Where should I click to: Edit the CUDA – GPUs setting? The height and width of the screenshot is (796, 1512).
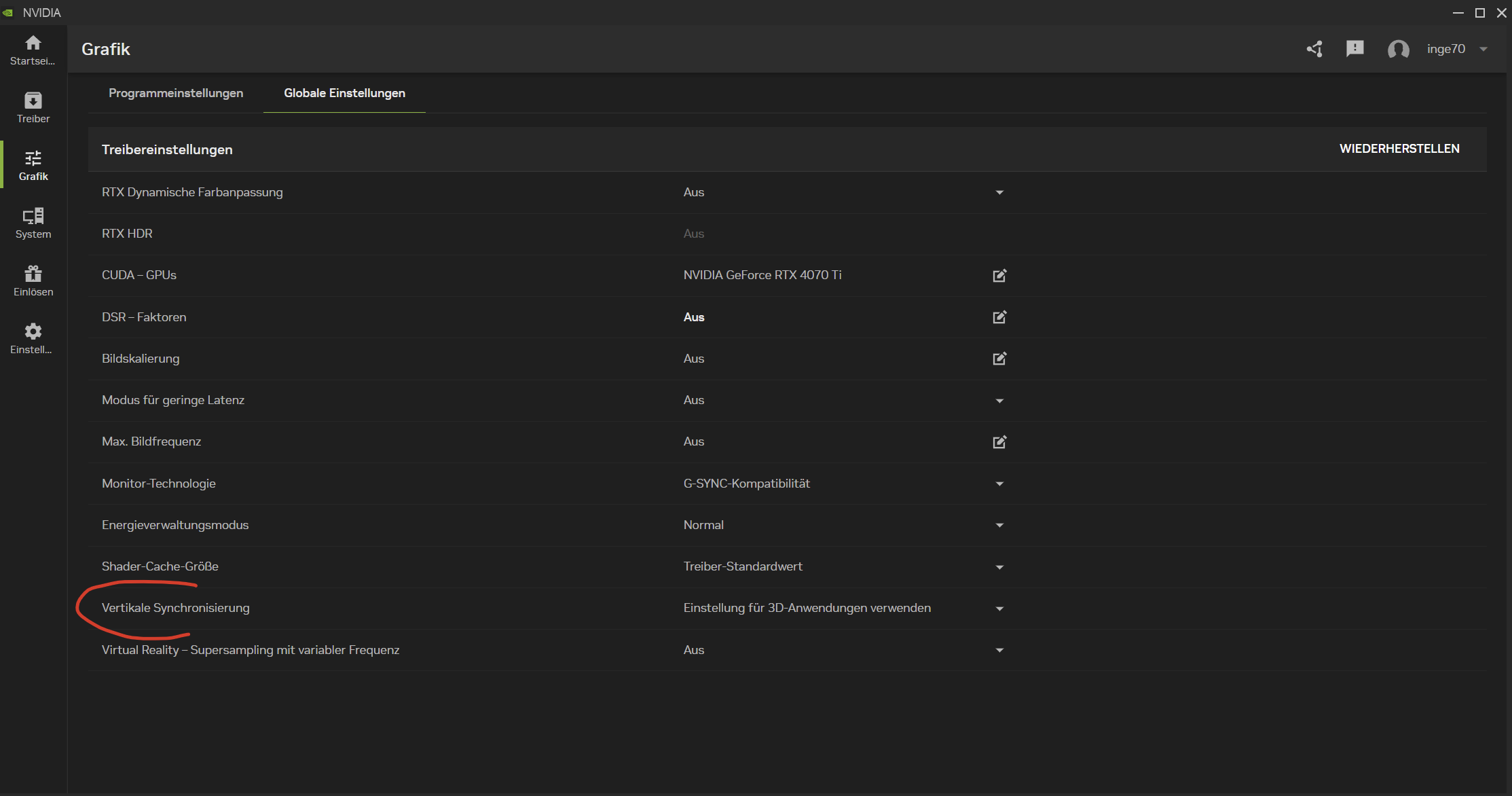999,275
